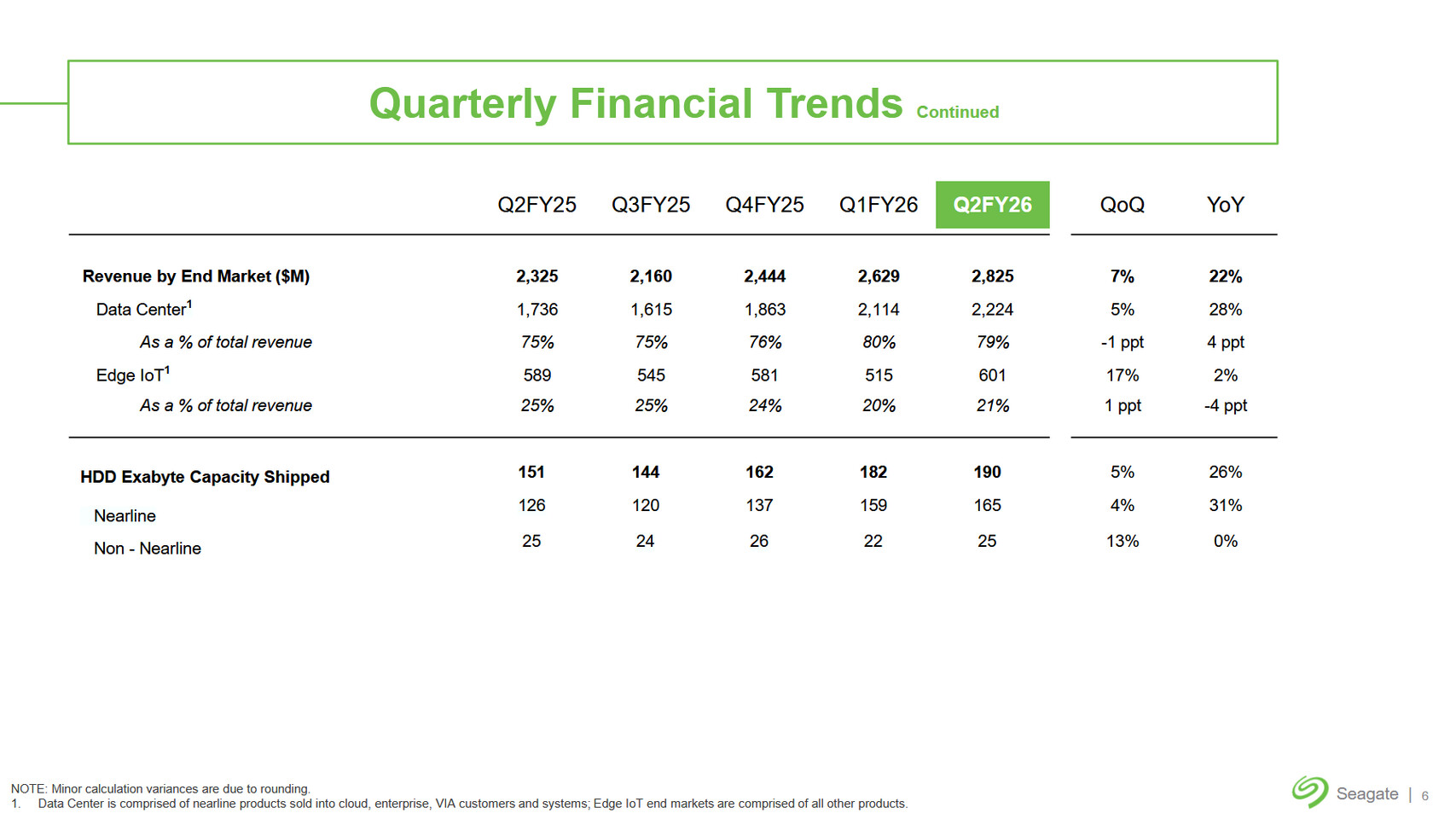The width and height of the screenshot is (1456, 819).
Task: Click the 2,825 total revenue value
Action: click(992, 276)
